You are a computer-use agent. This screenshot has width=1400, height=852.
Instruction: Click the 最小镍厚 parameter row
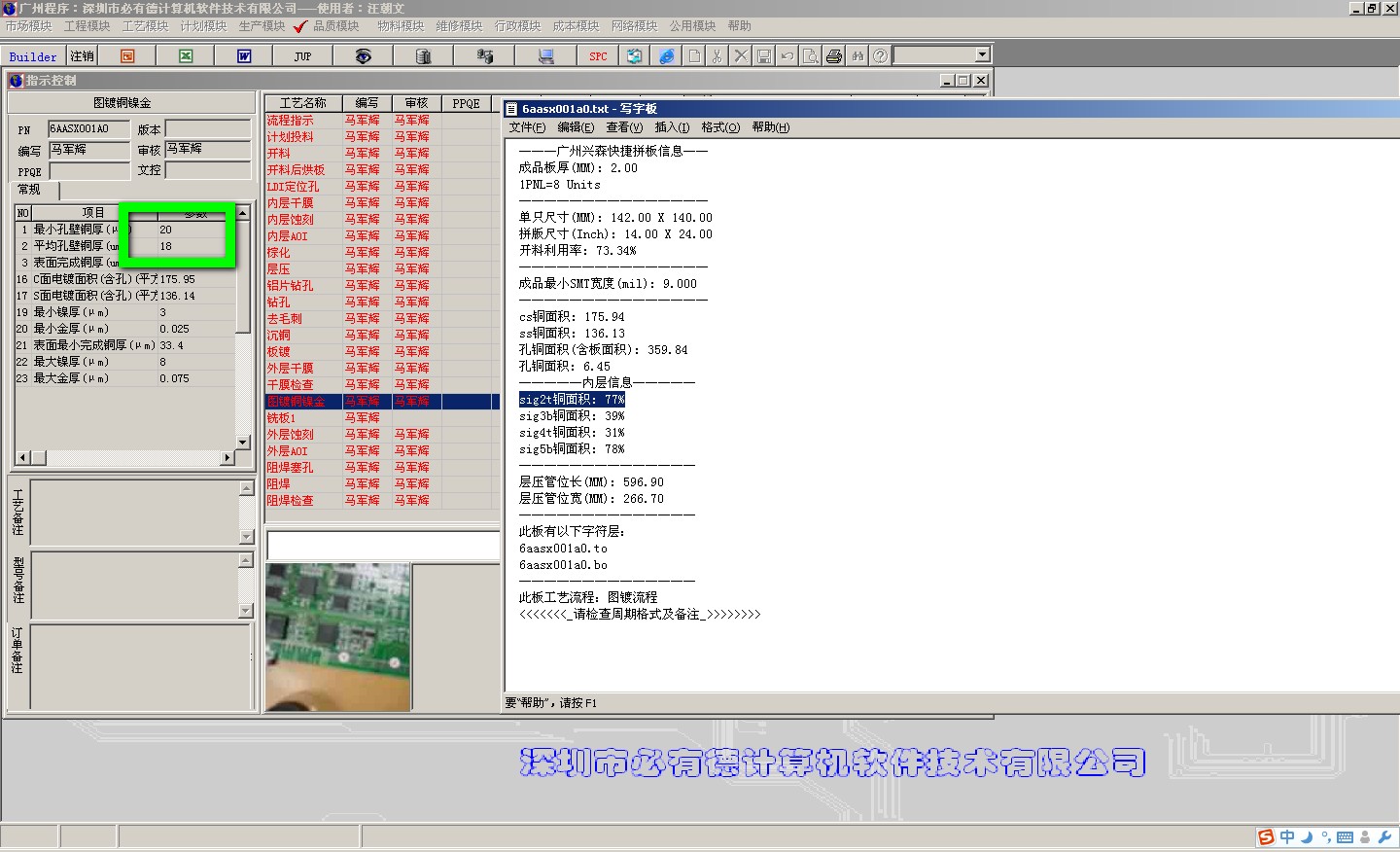pos(124,312)
